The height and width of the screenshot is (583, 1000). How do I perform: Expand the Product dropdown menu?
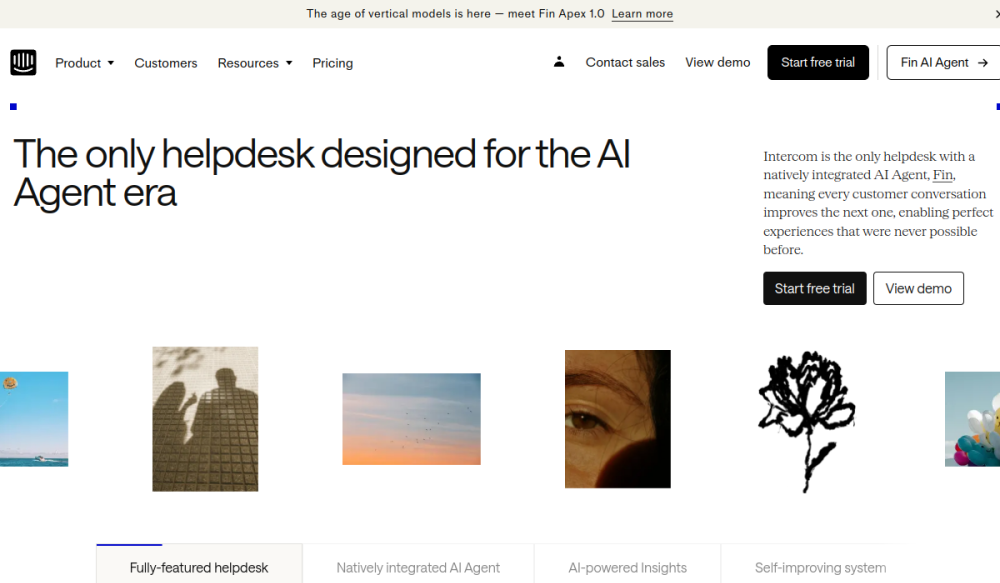coord(85,63)
